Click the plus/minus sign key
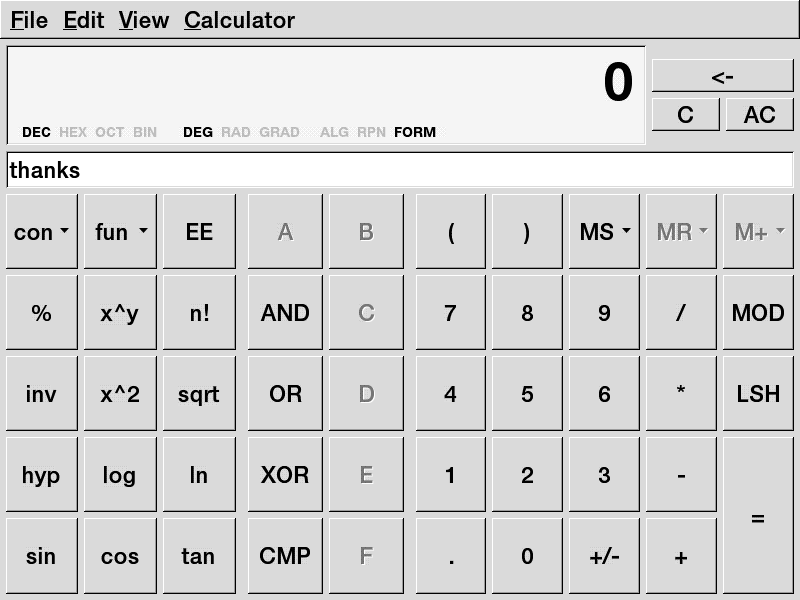Viewport: 800px width, 600px height. pyautogui.click(x=604, y=556)
